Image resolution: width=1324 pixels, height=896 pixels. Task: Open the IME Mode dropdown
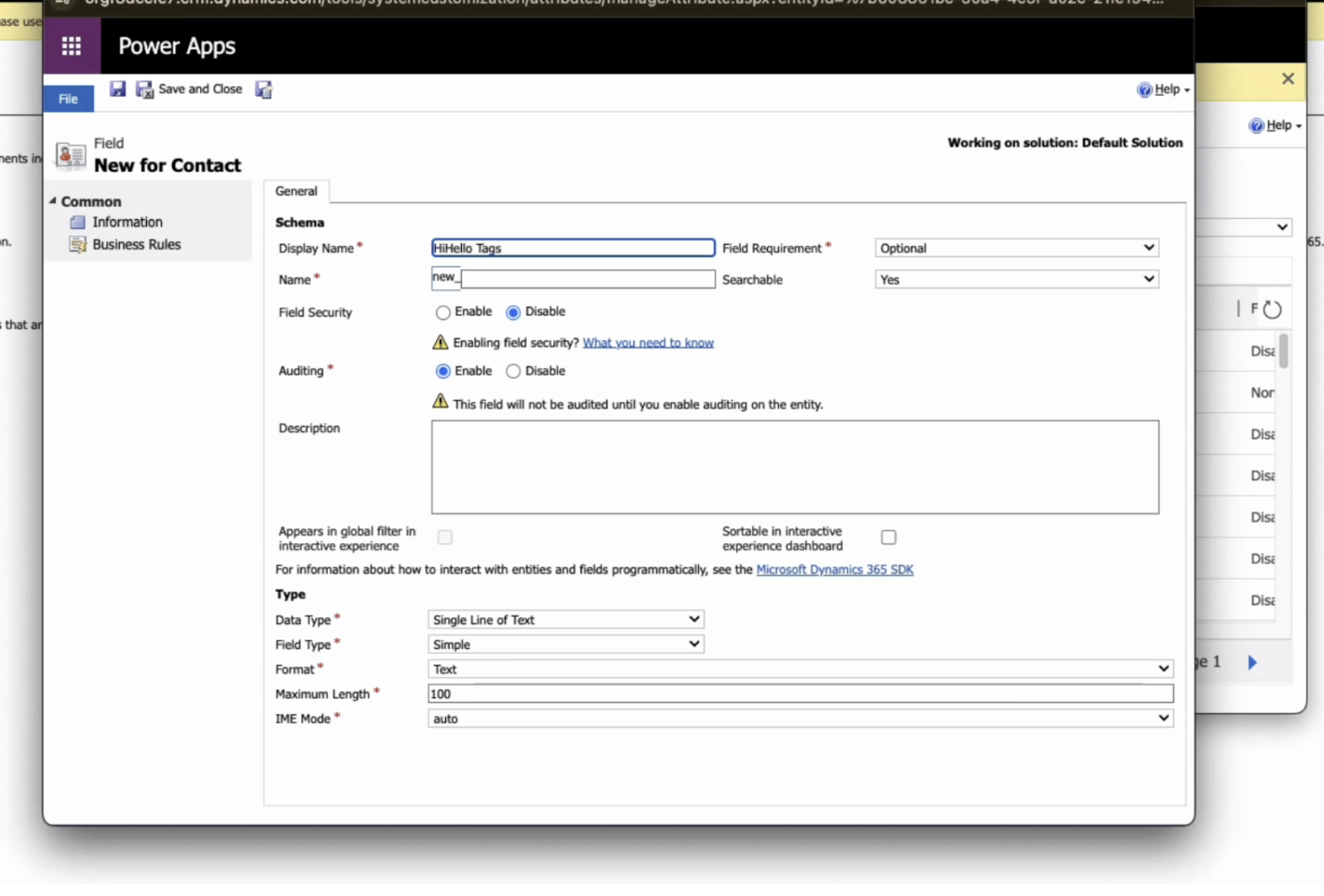tap(800, 719)
